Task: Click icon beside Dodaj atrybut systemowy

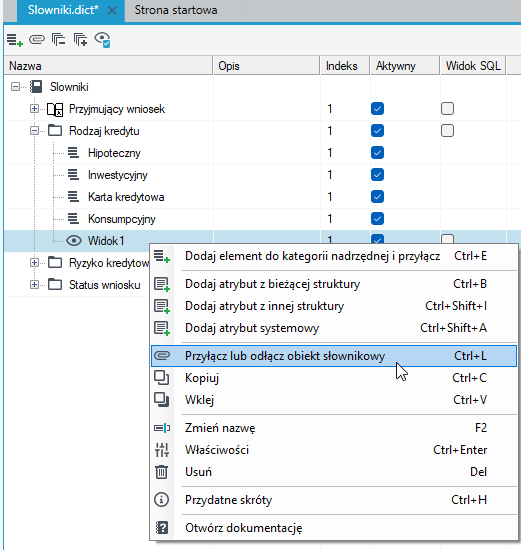Action: pyautogui.click(x=162, y=328)
